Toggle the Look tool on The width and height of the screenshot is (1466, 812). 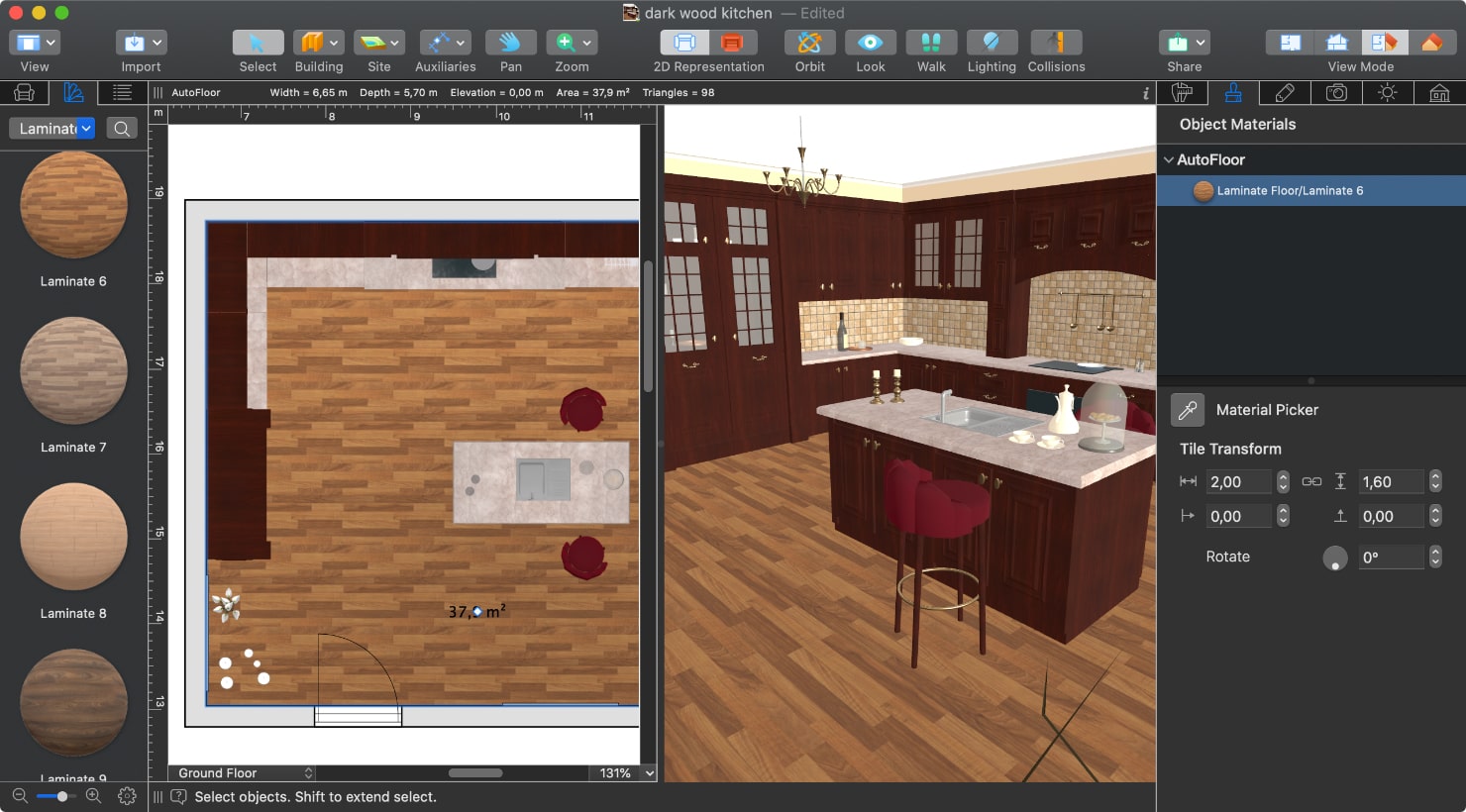(871, 45)
